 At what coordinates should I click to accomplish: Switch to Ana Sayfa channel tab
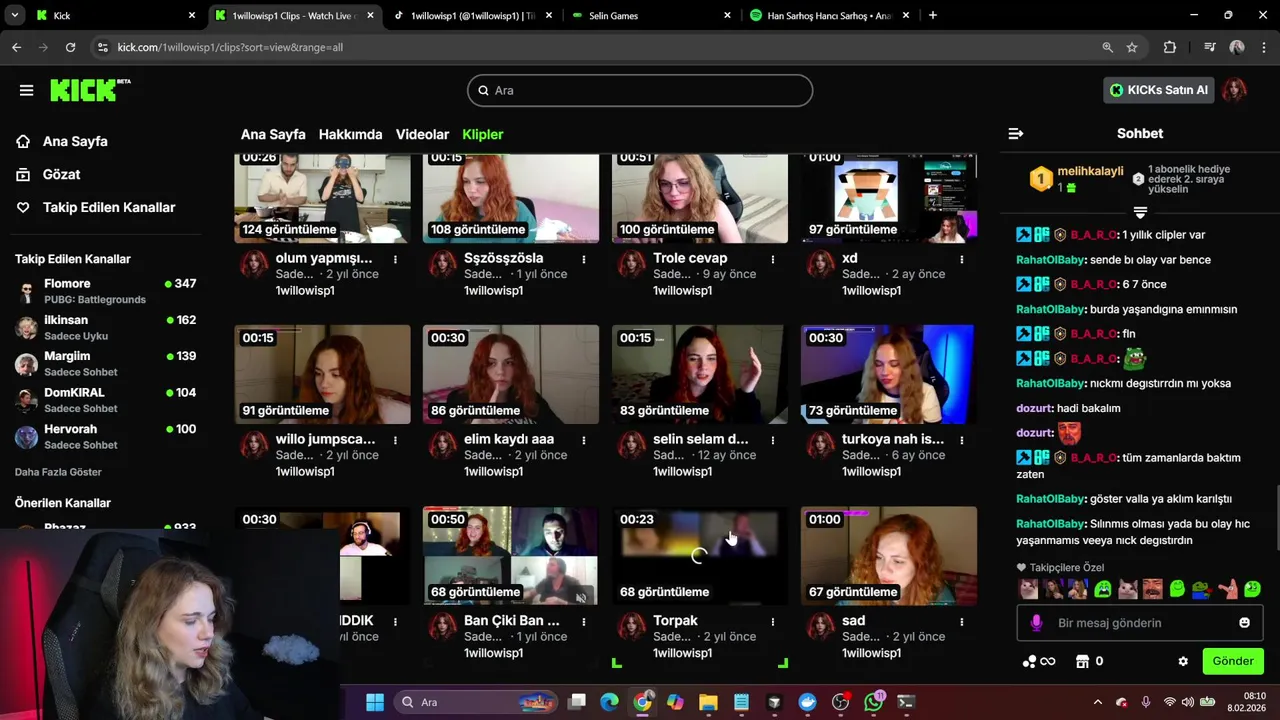pyautogui.click(x=273, y=134)
